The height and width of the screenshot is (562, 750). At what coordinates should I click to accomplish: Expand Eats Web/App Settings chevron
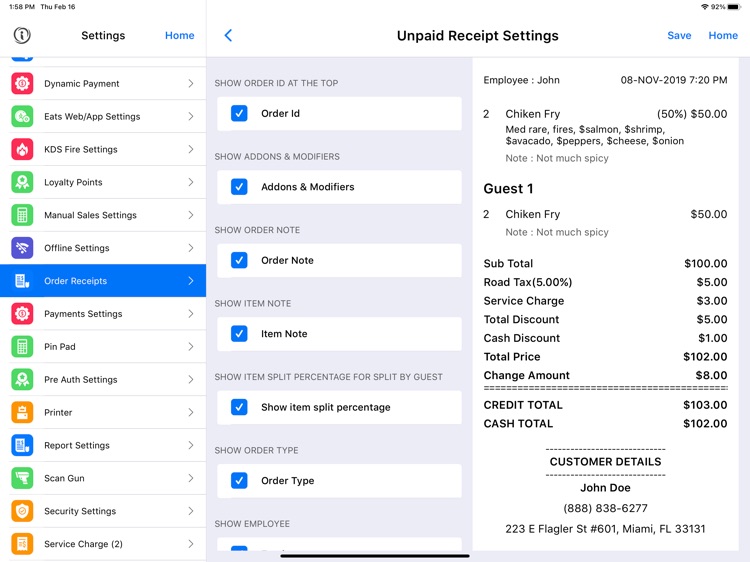pyautogui.click(x=191, y=116)
